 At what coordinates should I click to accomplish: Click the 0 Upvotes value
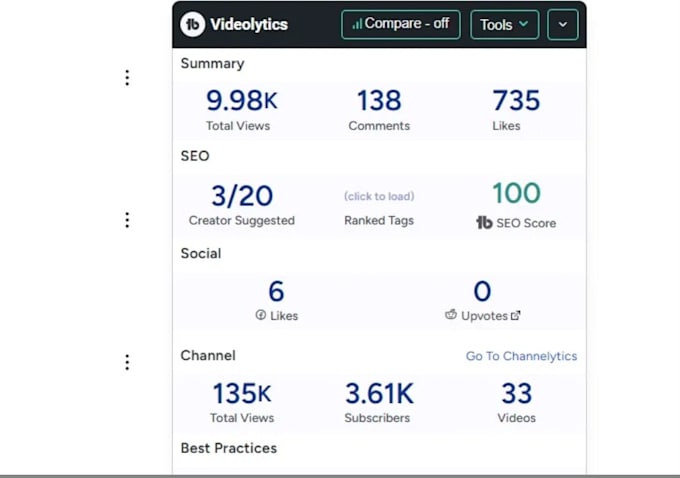click(x=482, y=291)
